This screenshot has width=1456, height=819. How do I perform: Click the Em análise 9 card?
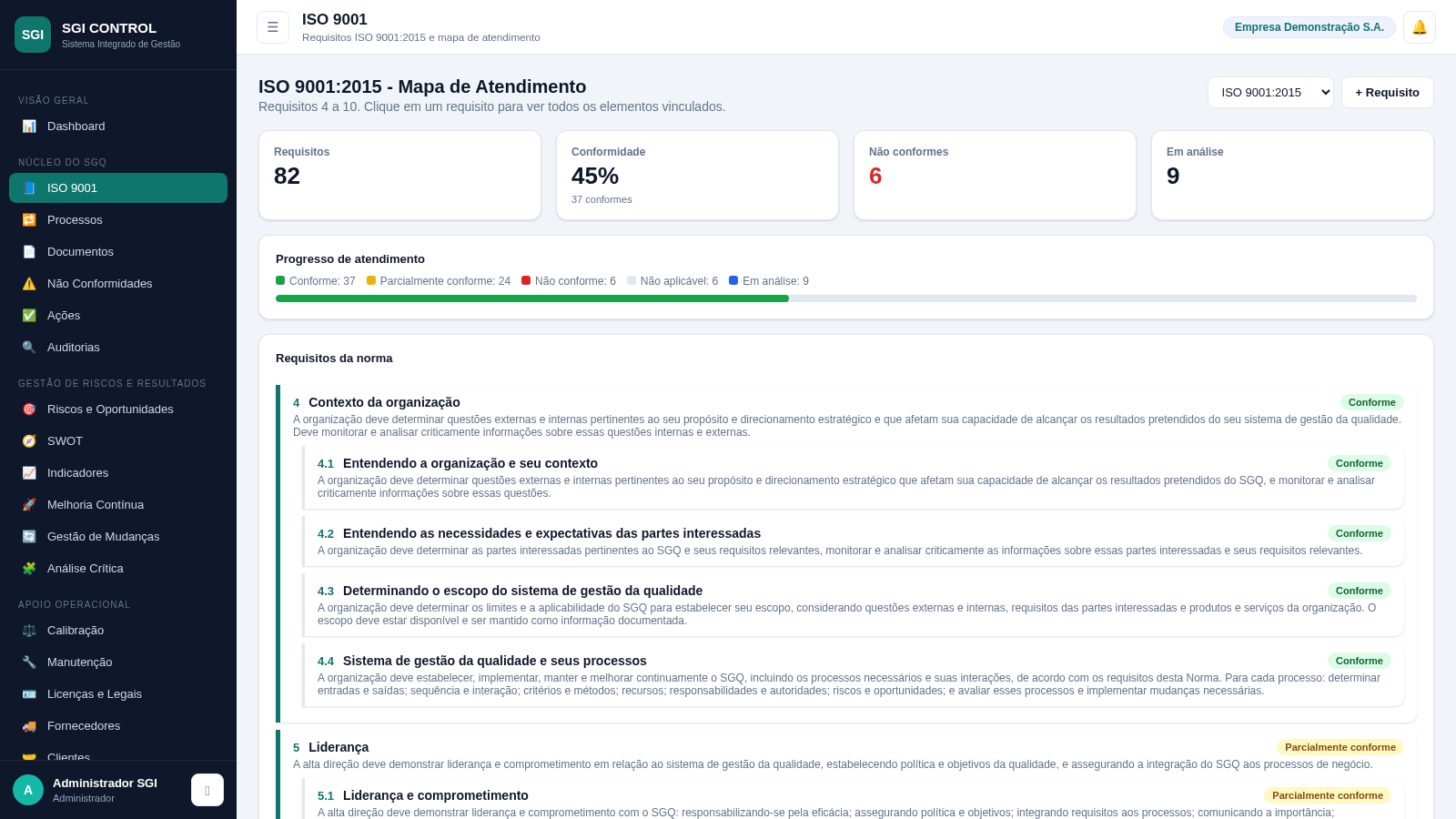pyautogui.click(x=1292, y=176)
